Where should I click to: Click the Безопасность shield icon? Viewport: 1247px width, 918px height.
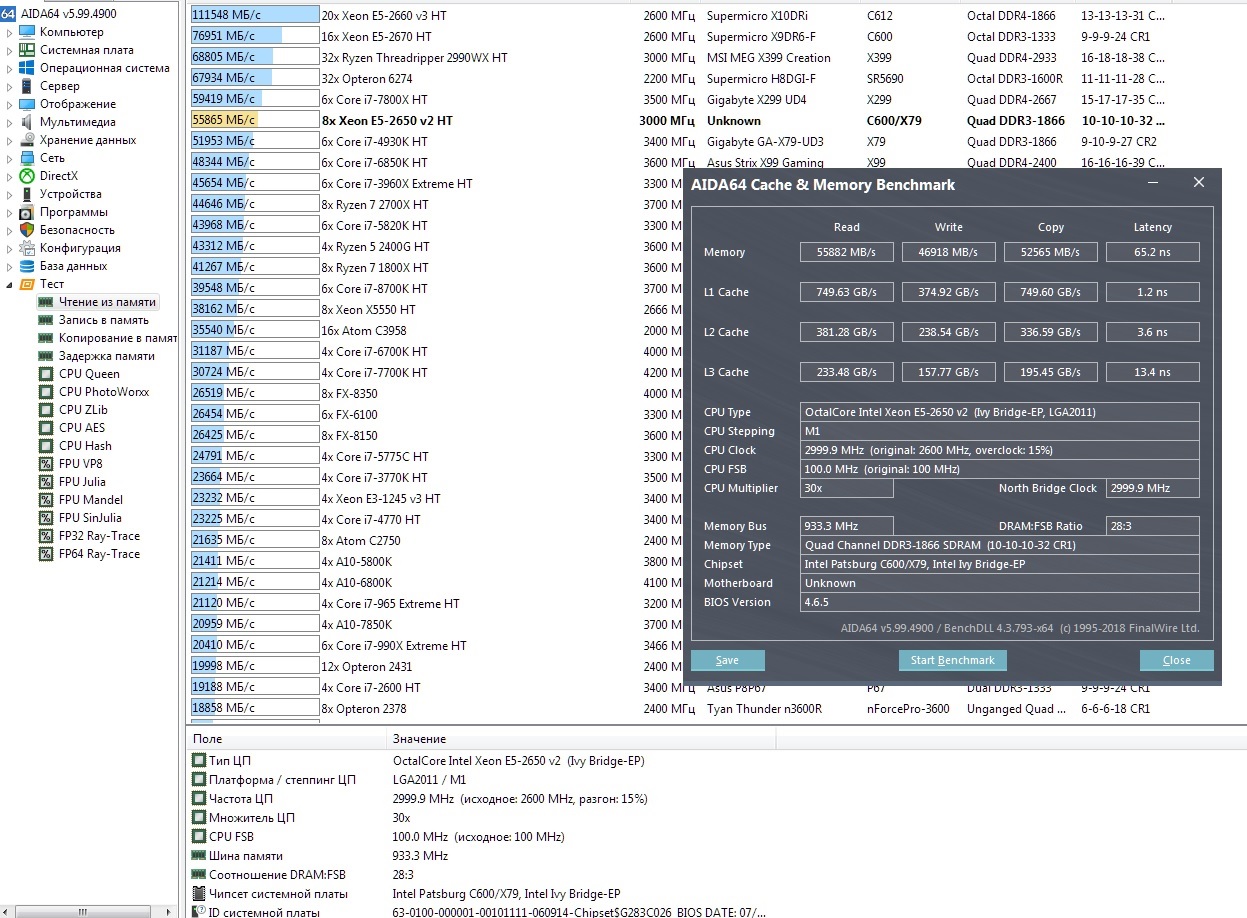pyautogui.click(x=27, y=230)
